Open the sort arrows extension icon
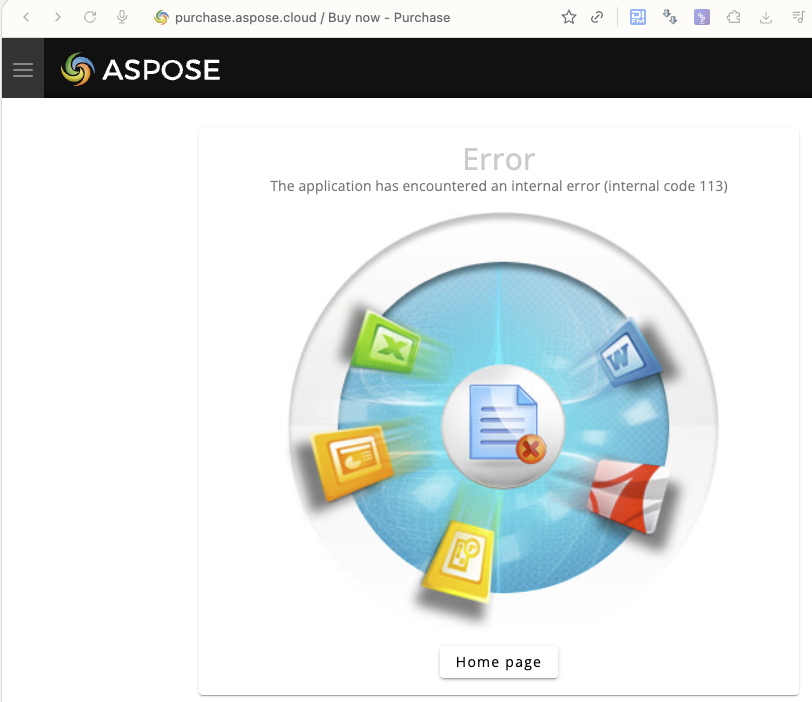 coord(670,18)
